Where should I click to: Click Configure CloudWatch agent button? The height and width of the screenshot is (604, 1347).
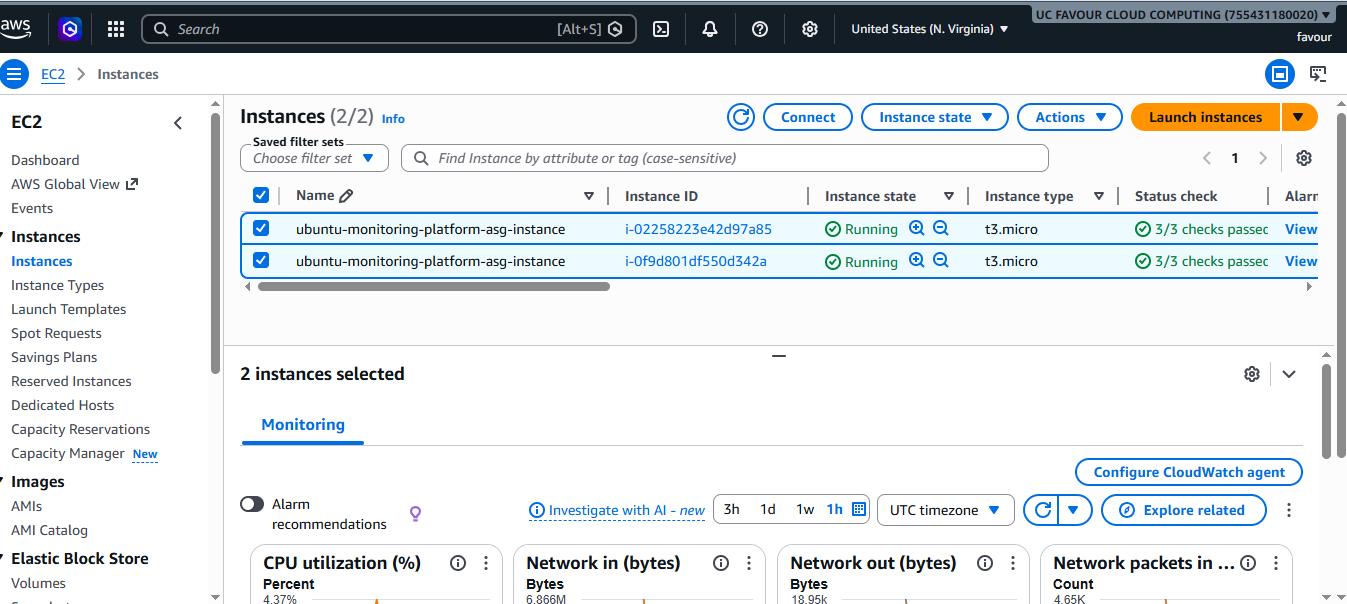1189,472
